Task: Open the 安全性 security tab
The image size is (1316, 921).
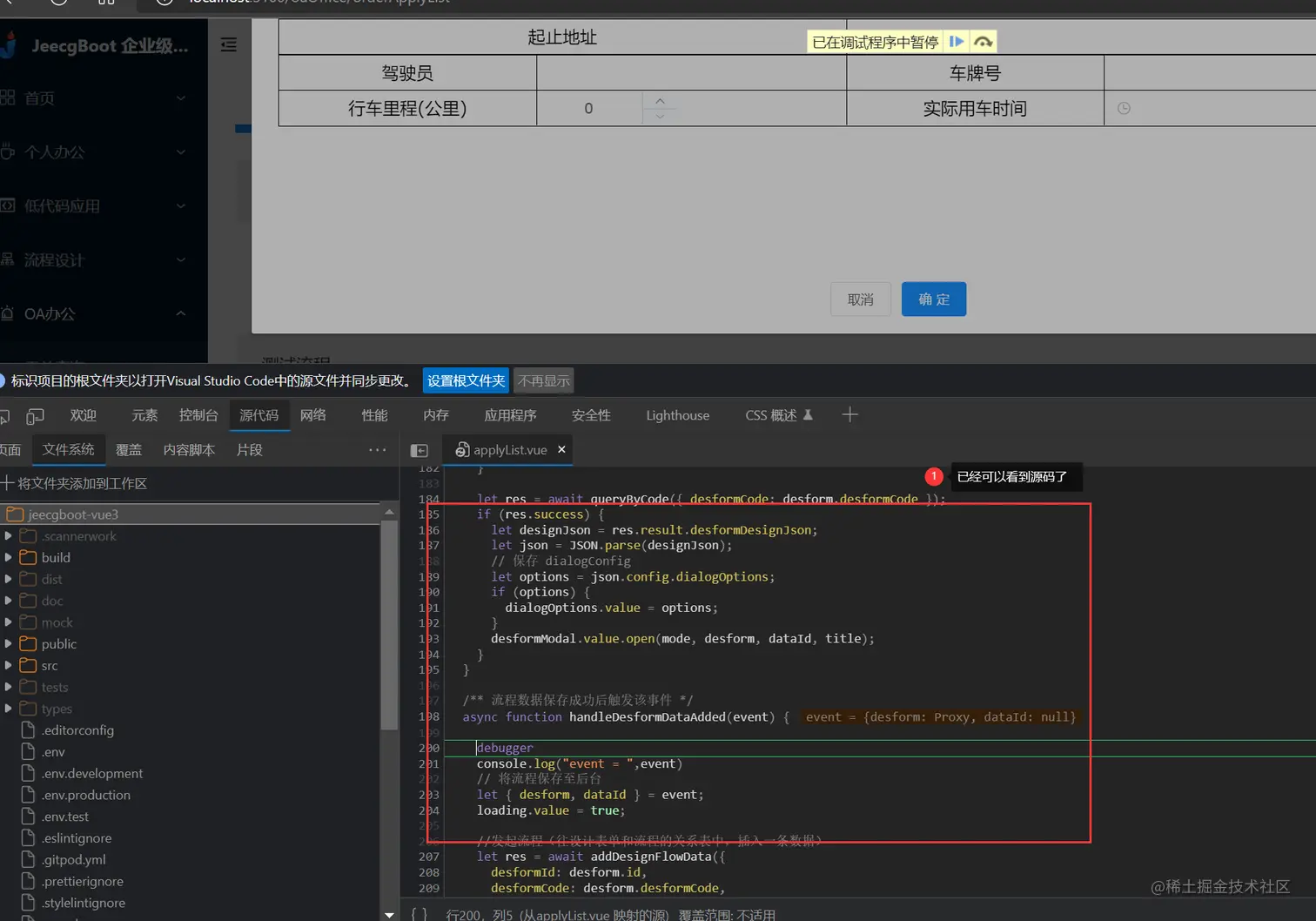Action: tap(591, 415)
